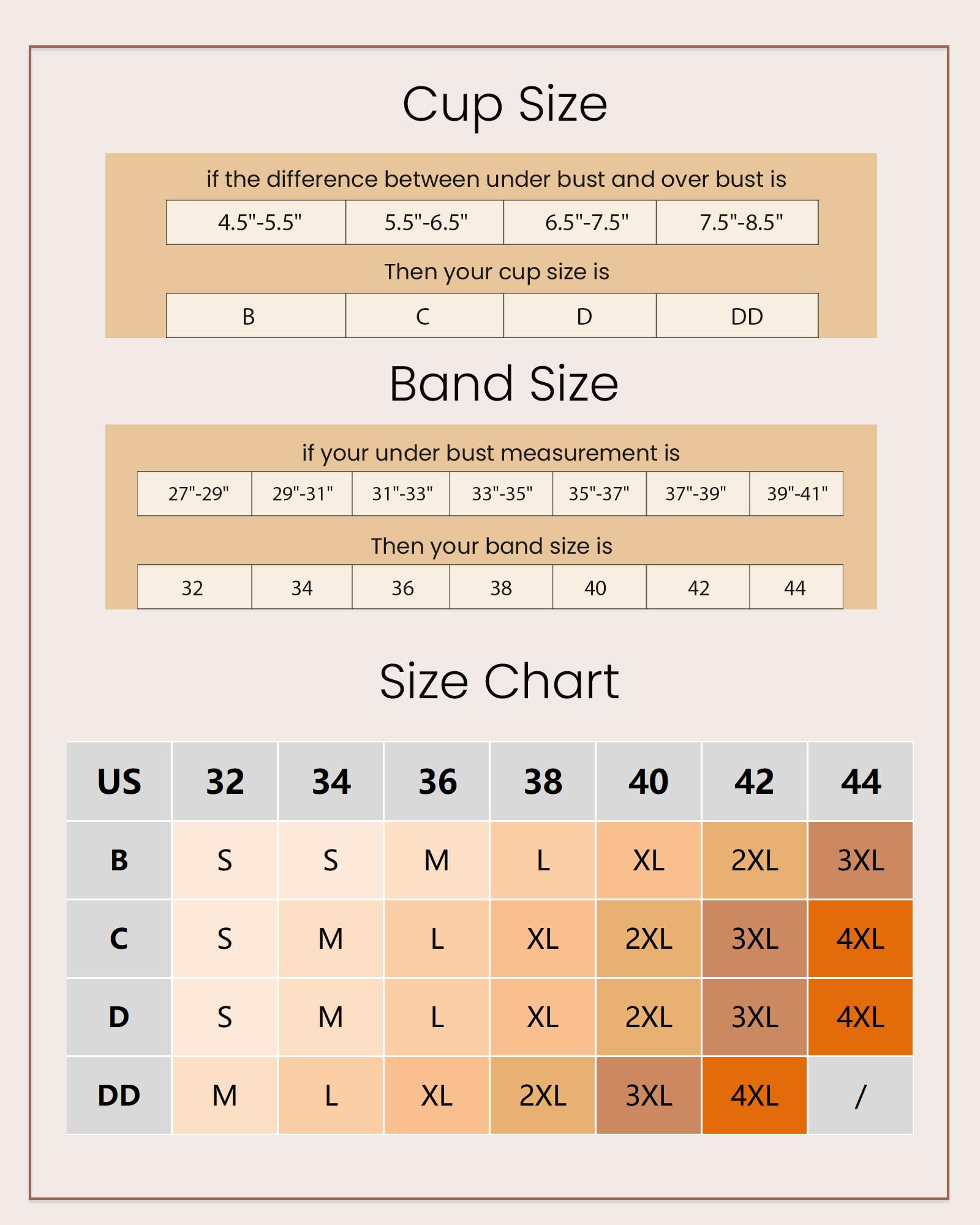Select the 7.5"-8.5" bust difference cell
Viewport: 980px width, 1225px height.
click(741, 222)
